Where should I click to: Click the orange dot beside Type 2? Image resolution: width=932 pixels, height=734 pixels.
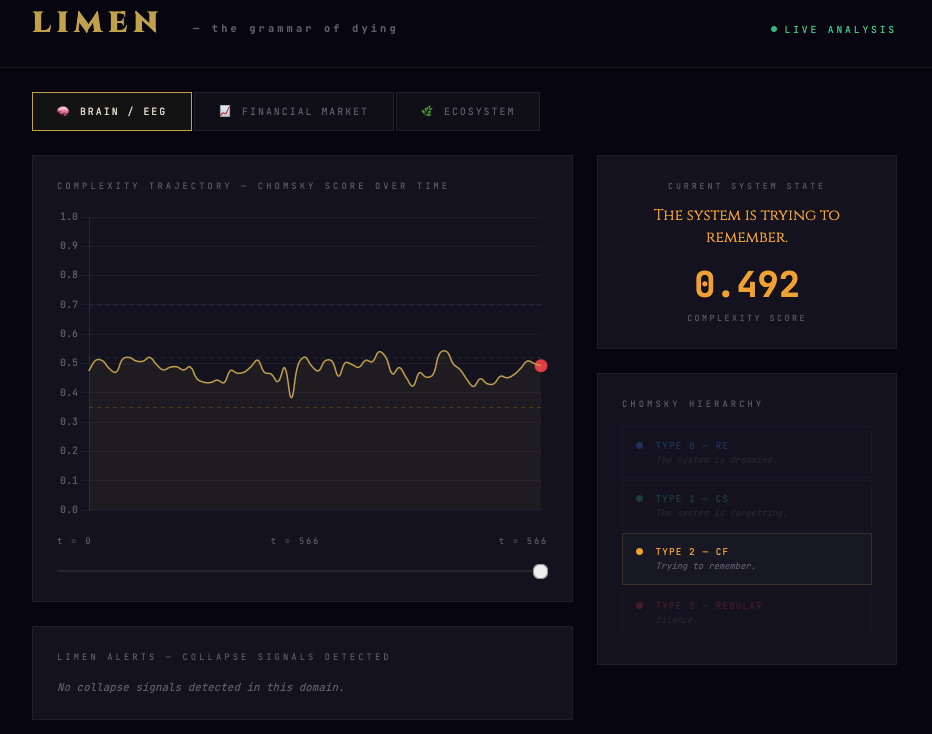click(x=640, y=552)
